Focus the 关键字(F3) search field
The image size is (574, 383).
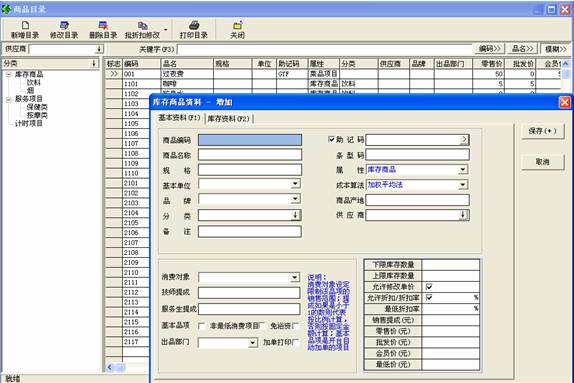325,49
